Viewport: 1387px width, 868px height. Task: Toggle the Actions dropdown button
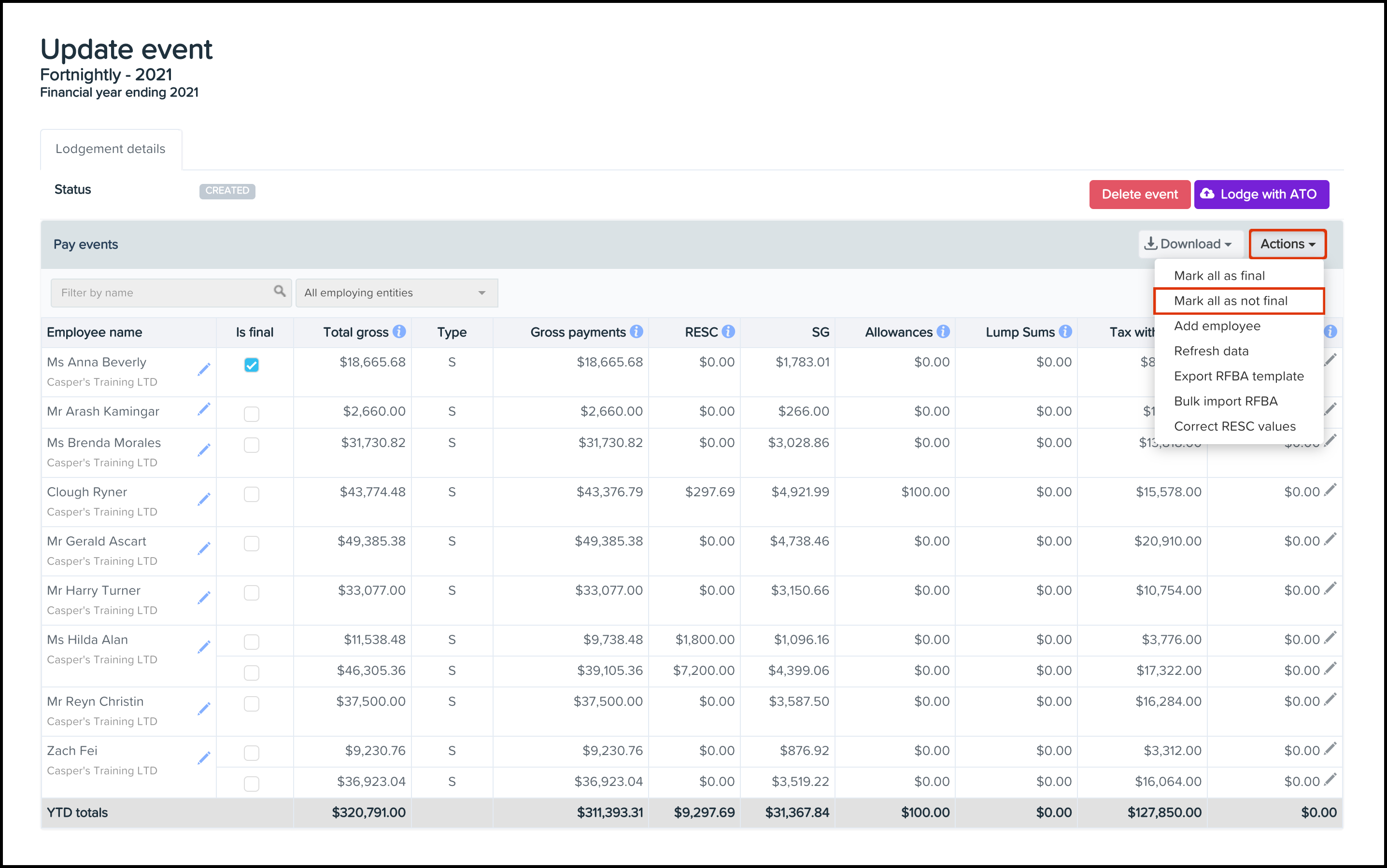coord(1287,244)
